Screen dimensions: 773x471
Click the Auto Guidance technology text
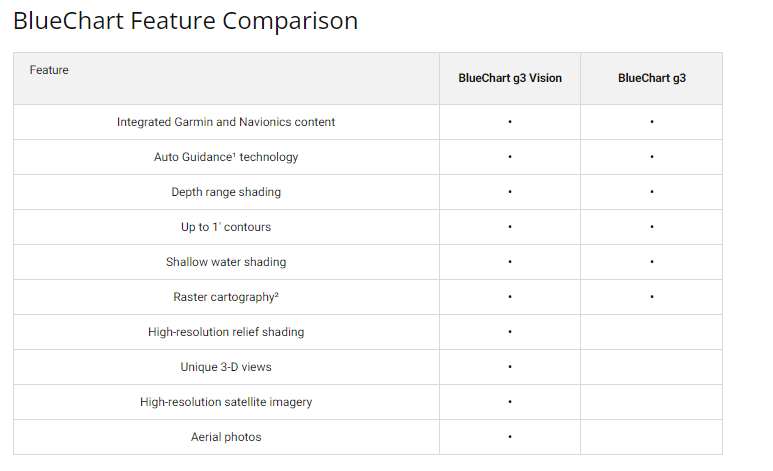(x=226, y=157)
